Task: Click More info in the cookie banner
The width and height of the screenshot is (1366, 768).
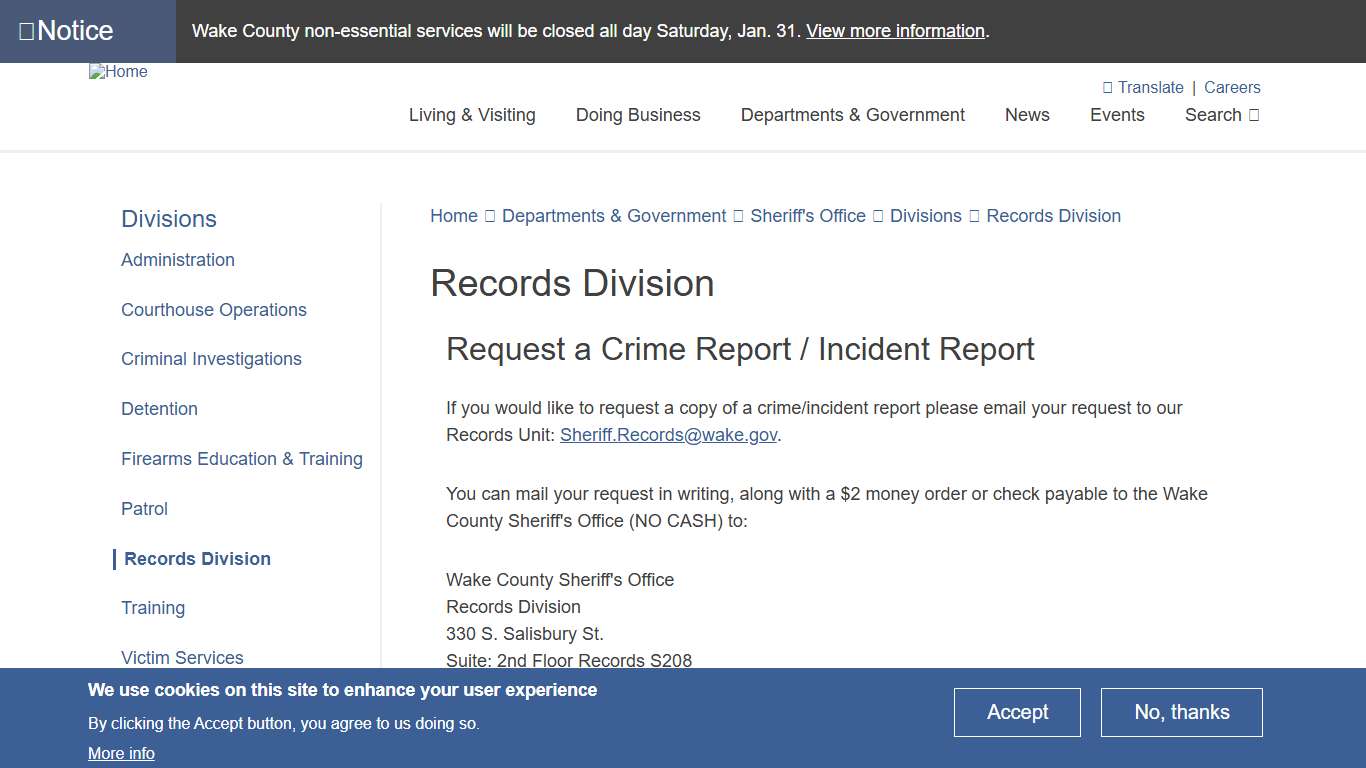Action: [121, 753]
